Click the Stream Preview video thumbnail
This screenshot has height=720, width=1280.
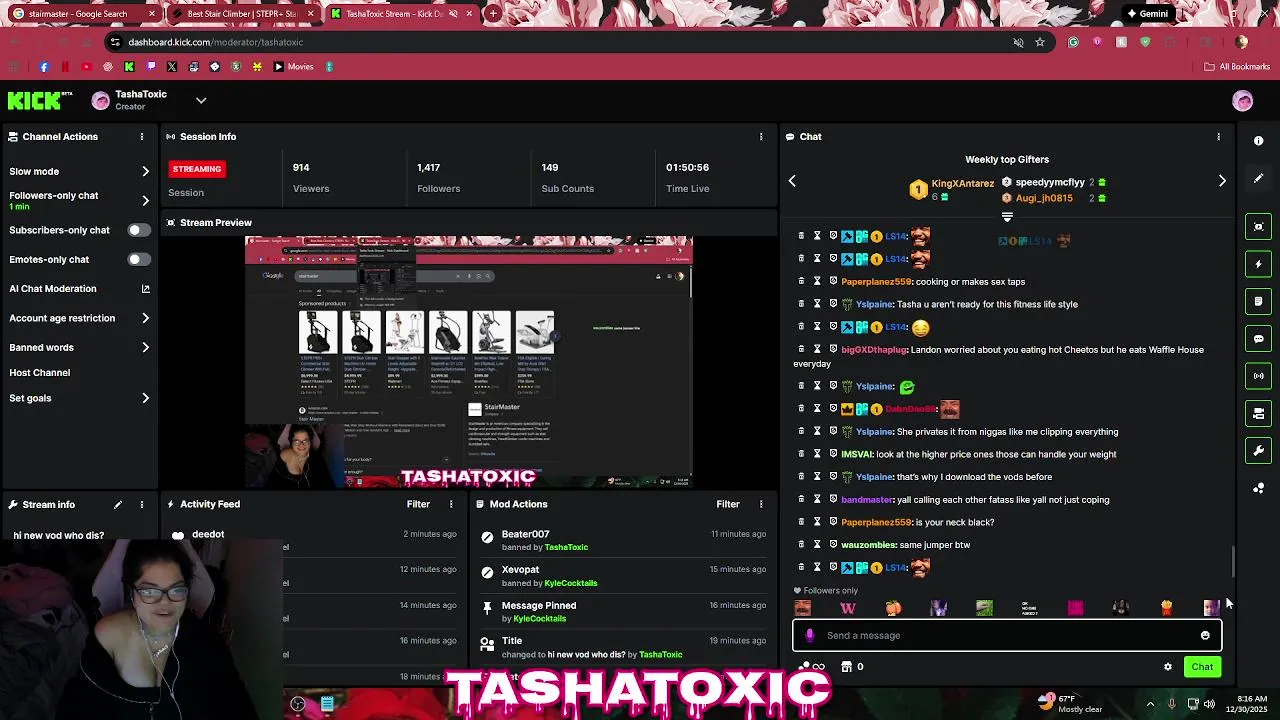coord(469,362)
